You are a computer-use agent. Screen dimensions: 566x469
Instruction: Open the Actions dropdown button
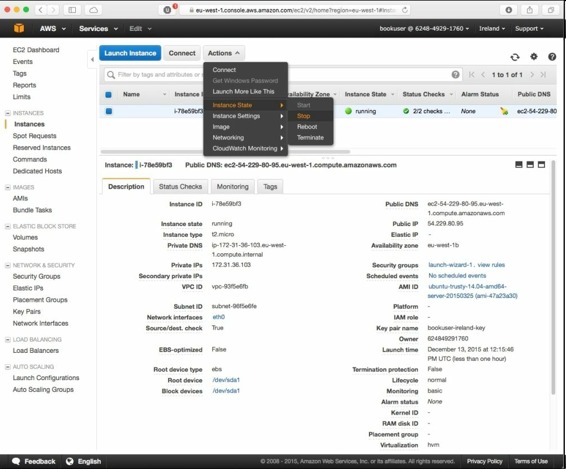(224, 53)
